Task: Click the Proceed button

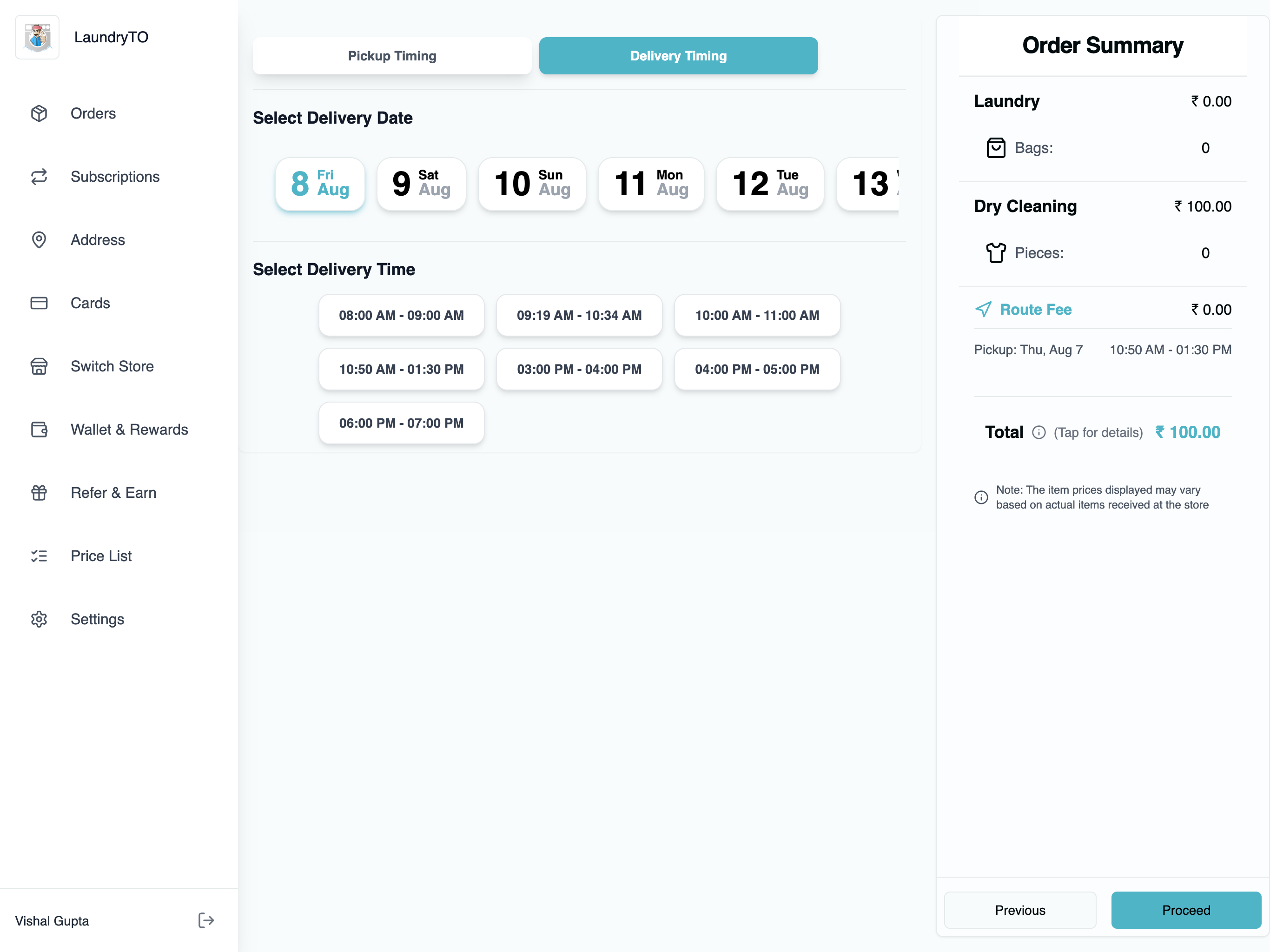Action: click(x=1186, y=910)
